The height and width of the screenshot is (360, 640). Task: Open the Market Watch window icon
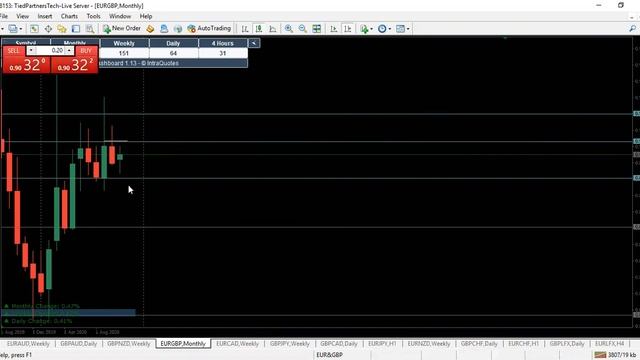[x=34, y=29]
